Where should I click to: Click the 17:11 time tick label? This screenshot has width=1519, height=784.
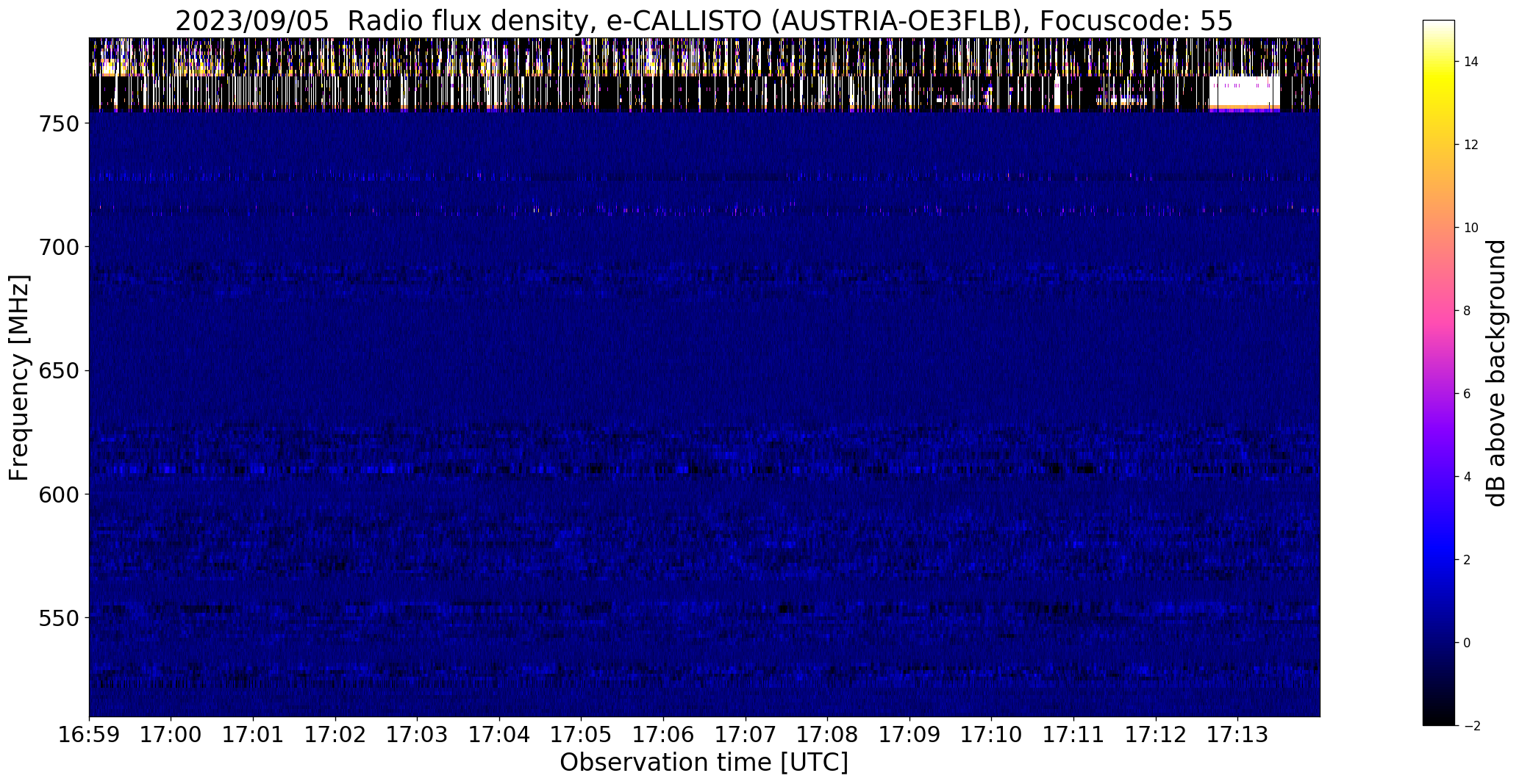click(x=1073, y=735)
